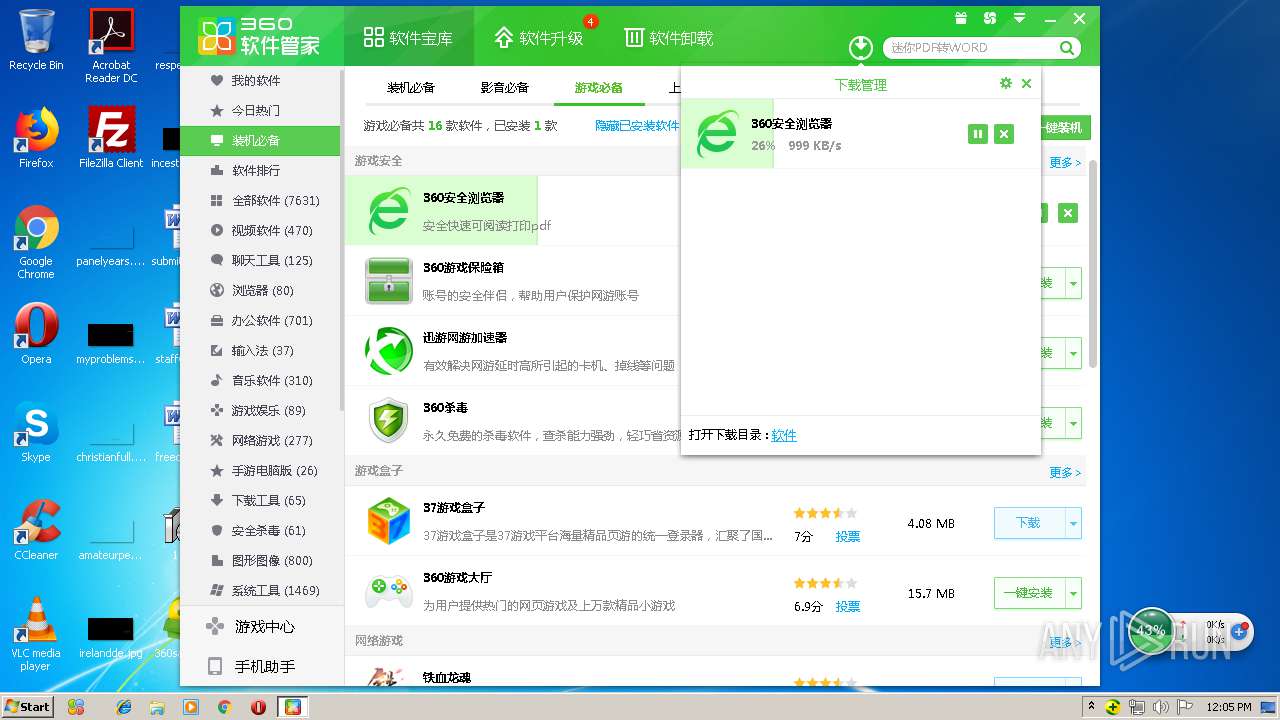Select 装机必备 in sidebar
This screenshot has width=1280, height=720.
click(260, 141)
